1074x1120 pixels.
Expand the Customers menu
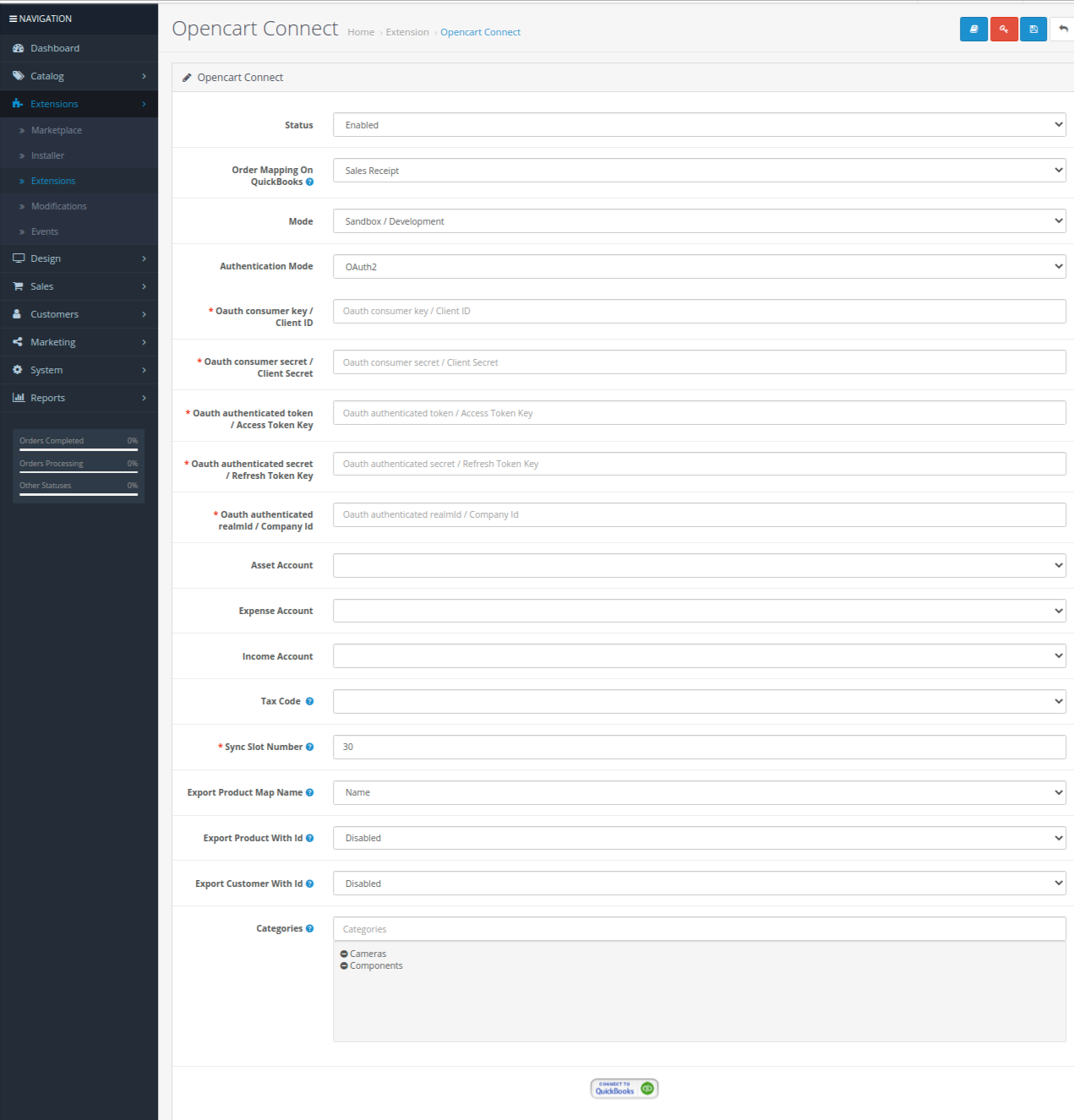(79, 314)
